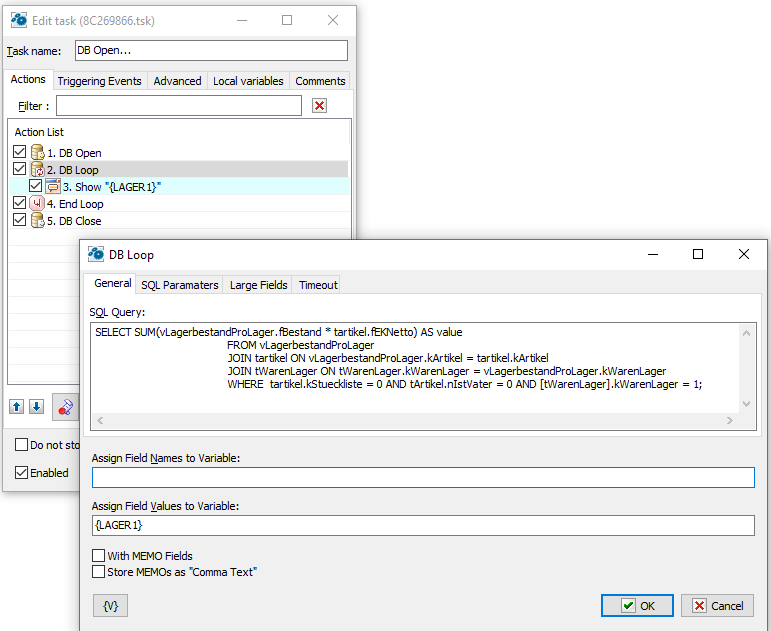The image size is (771, 631).
Task: Uncheck the DB Open action checkbox
Action: click(20, 151)
